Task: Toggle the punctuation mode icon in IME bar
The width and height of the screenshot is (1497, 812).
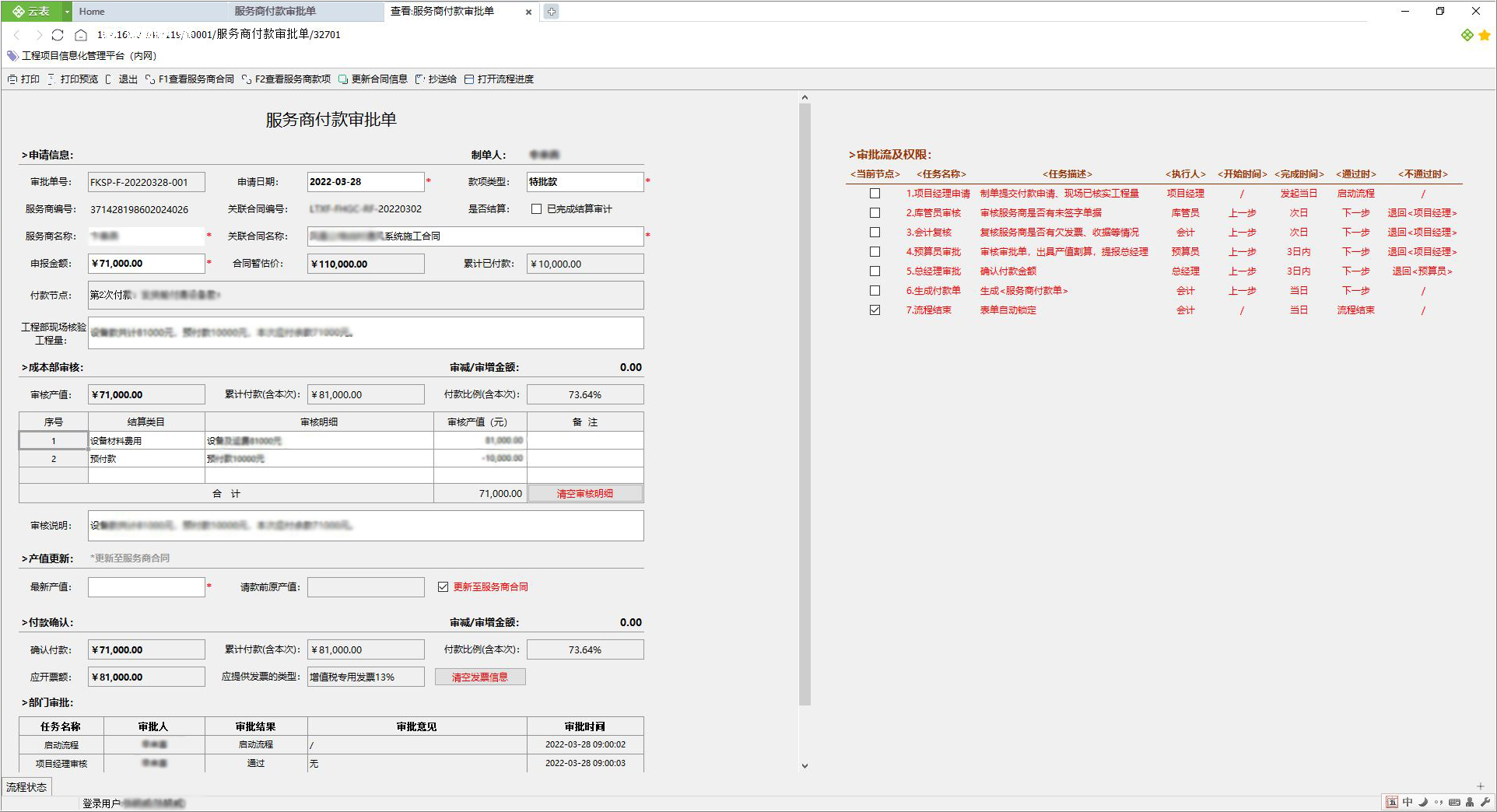Action: coord(1438,803)
